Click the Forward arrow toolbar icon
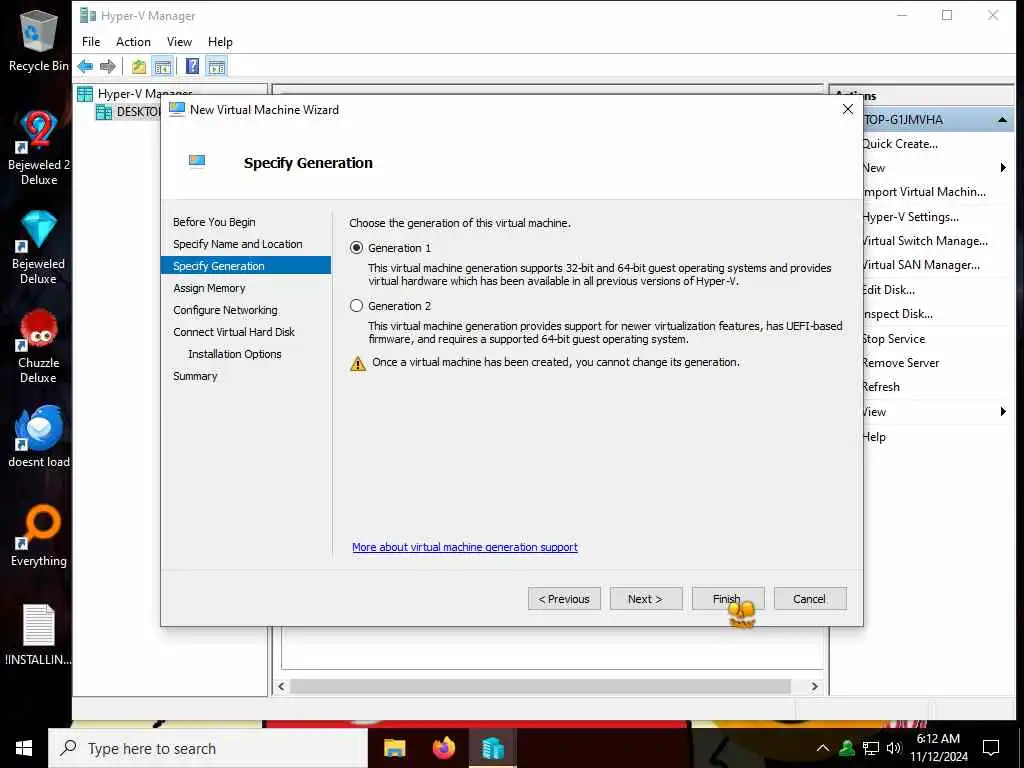Image resolution: width=1024 pixels, height=768 pixels. 108,66
